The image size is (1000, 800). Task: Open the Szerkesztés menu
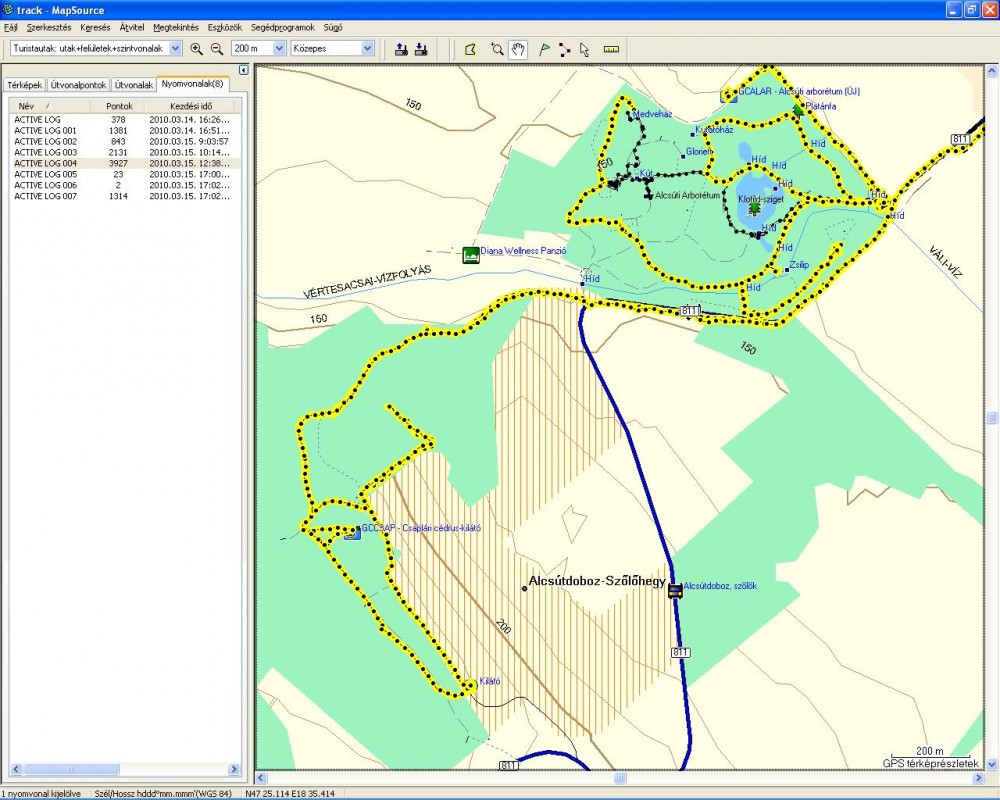pos(49,27)
